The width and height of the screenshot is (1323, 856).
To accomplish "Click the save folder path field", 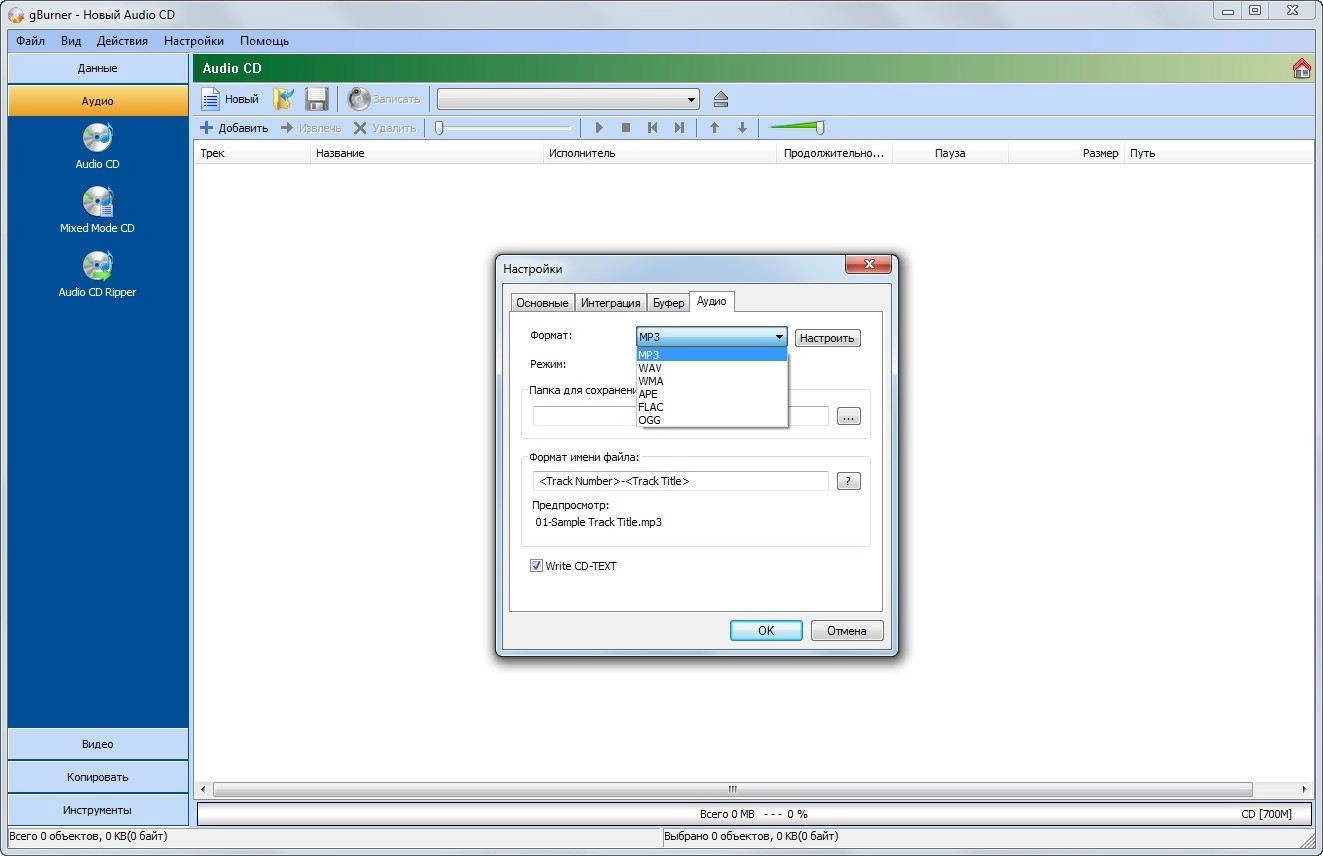I will click(681, 417).
